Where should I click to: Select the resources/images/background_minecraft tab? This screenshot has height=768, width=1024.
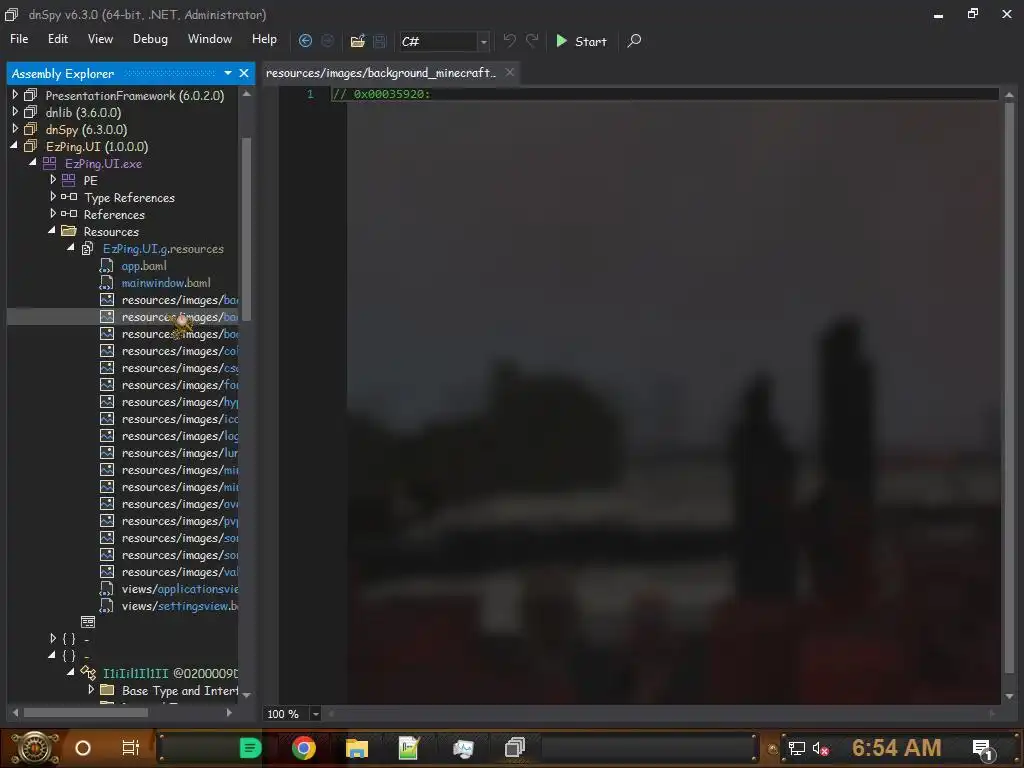coord(381,72)
